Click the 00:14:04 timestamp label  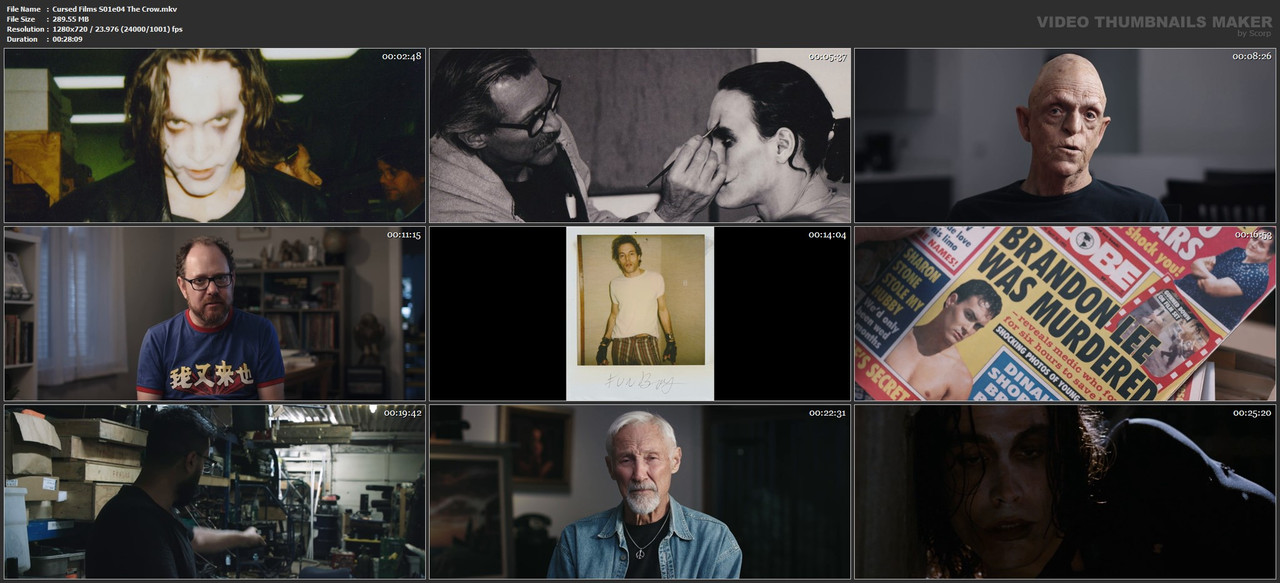(x=827, y=235)
